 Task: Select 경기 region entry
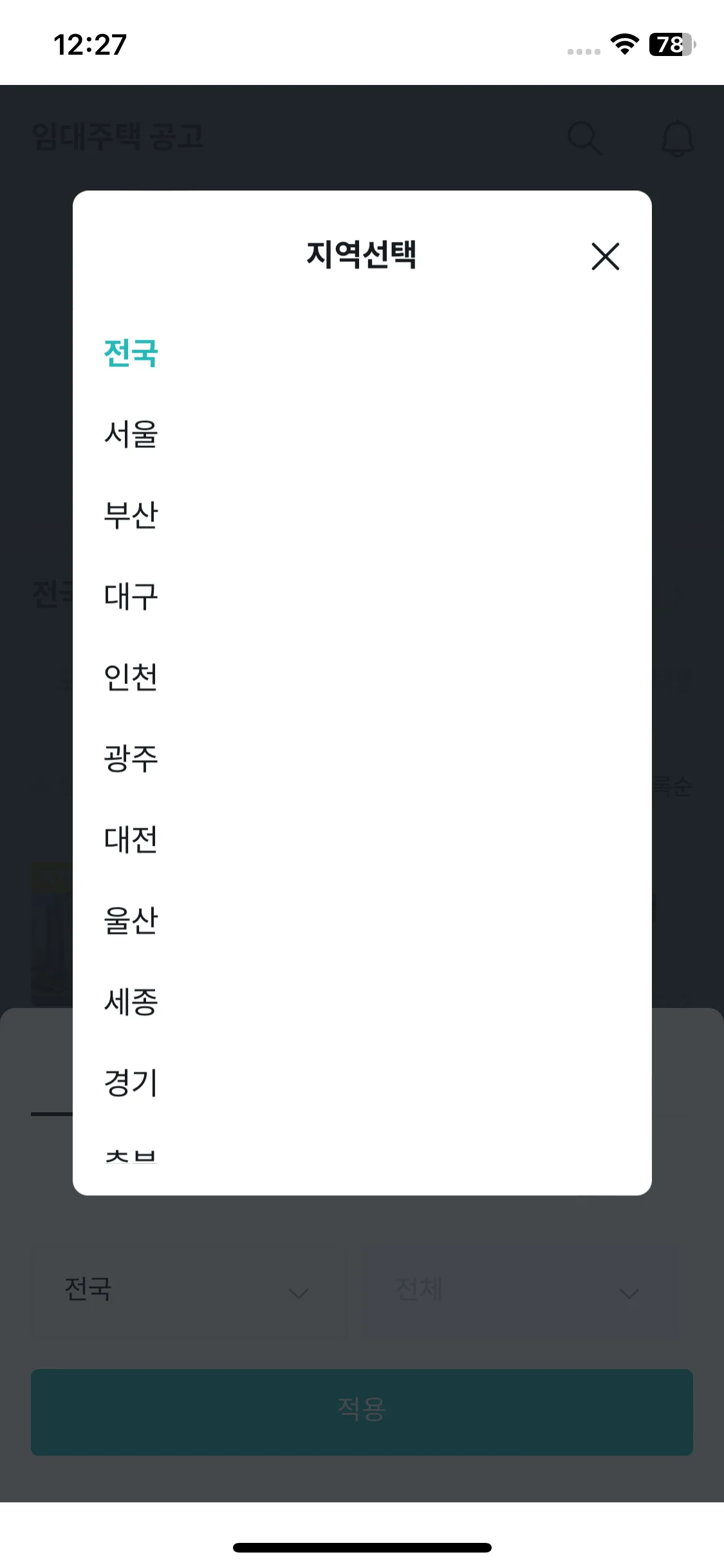pyautogui.click(x=131, y=1083)
